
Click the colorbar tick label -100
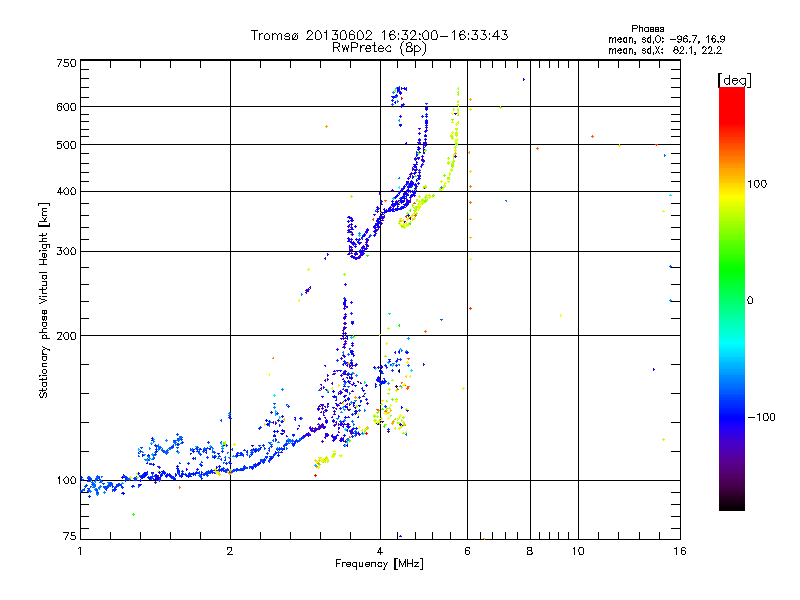pyautogui.click(x=765, y=416)
